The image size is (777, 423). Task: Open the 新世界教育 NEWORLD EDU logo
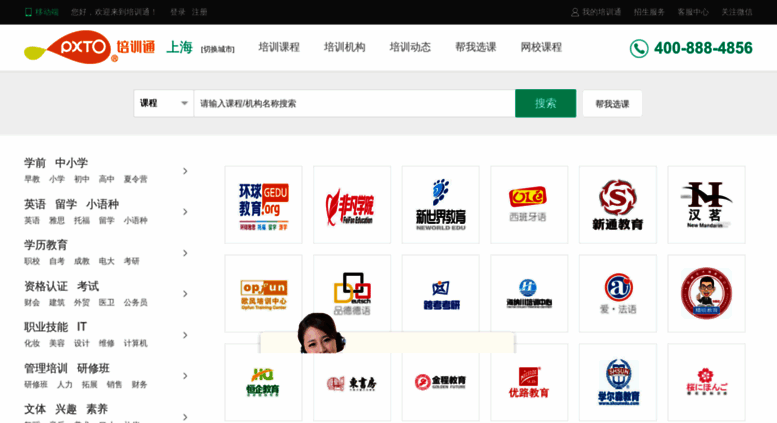coord(441,205)
